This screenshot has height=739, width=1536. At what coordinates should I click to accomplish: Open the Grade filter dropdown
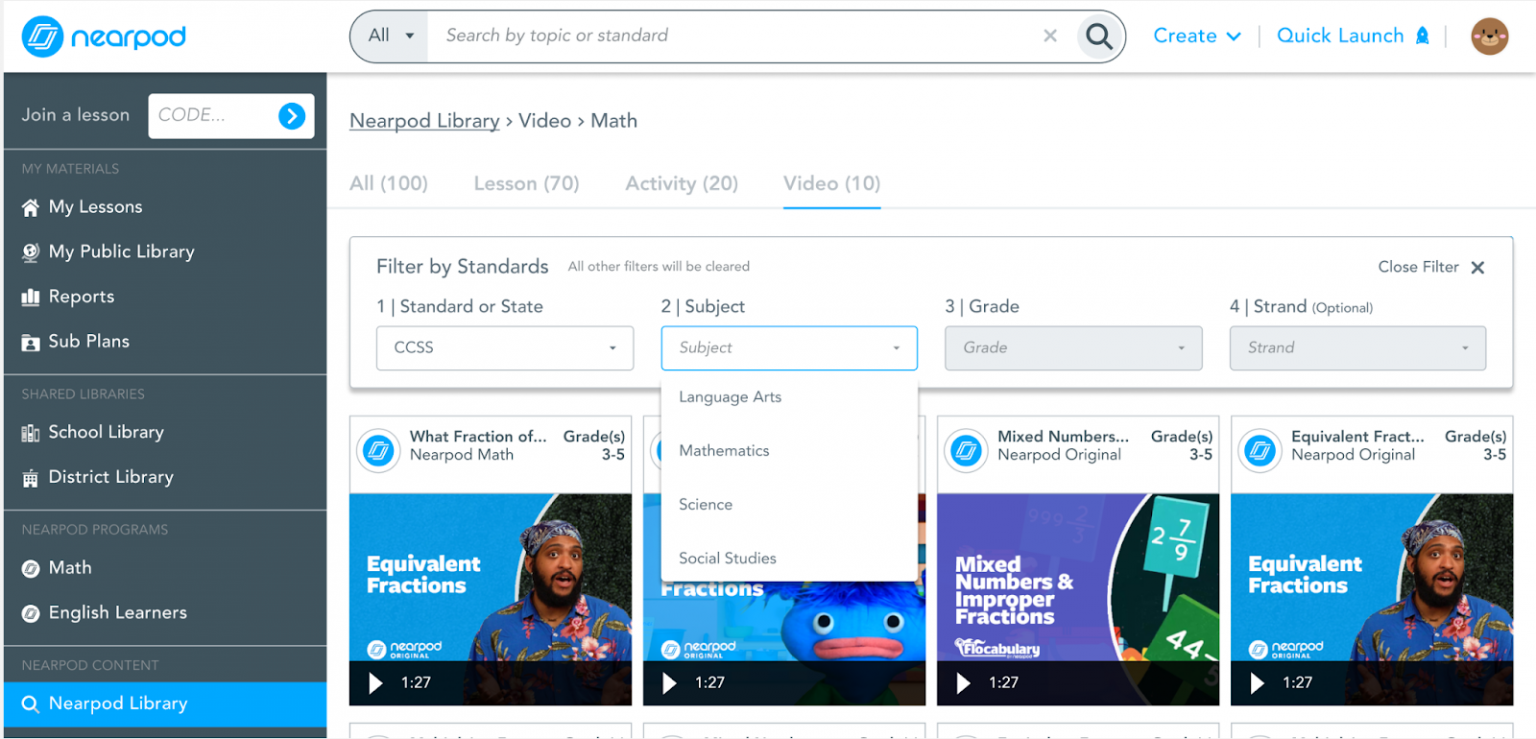1073,348
